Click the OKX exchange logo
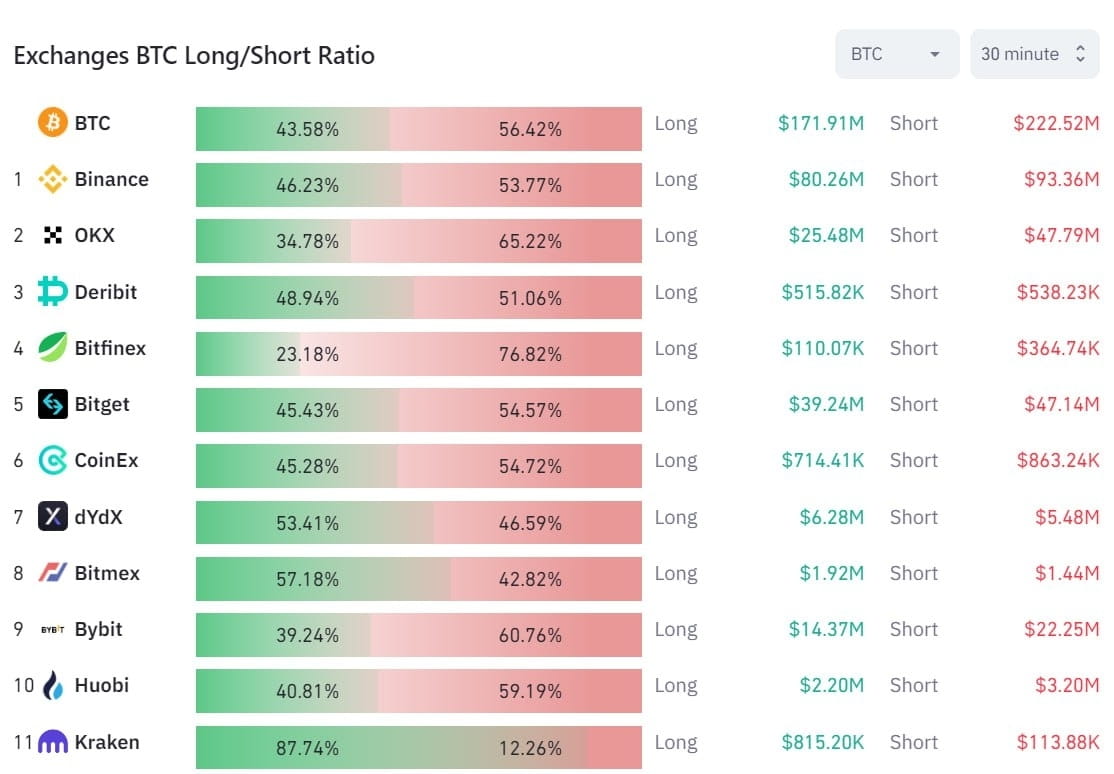 (x=52, y=236)
